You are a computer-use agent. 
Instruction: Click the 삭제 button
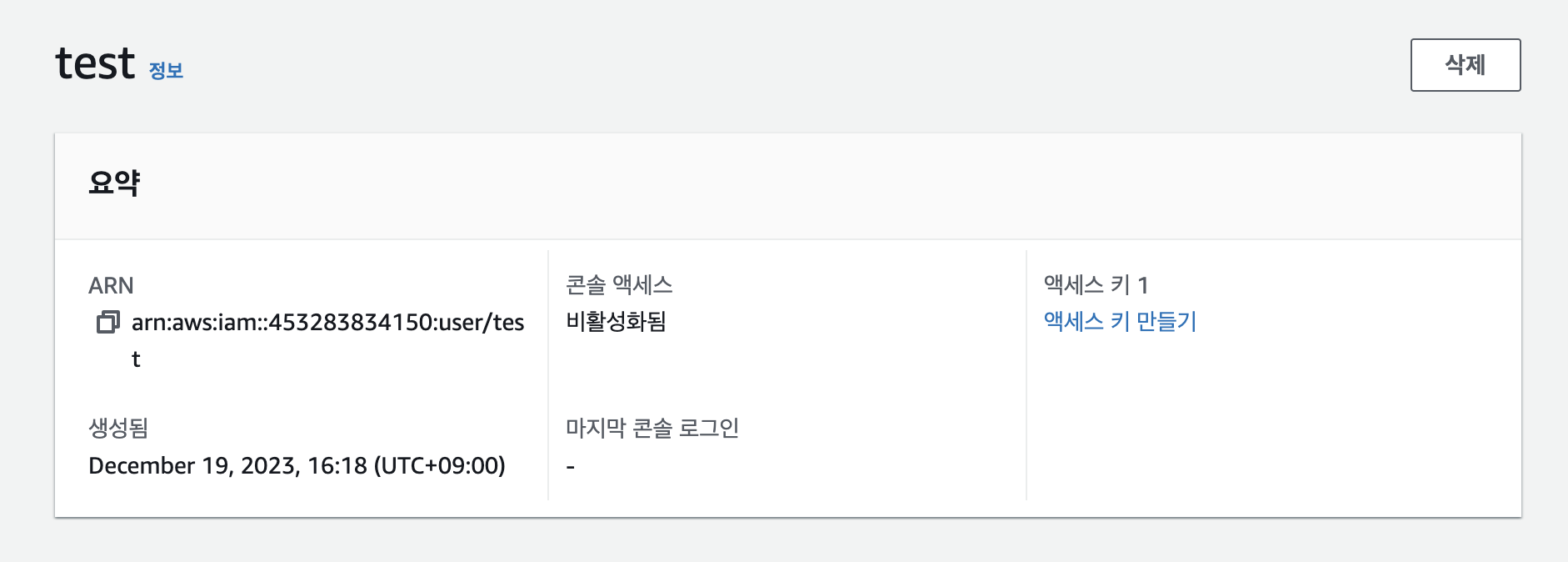(x=1466, y=65)
